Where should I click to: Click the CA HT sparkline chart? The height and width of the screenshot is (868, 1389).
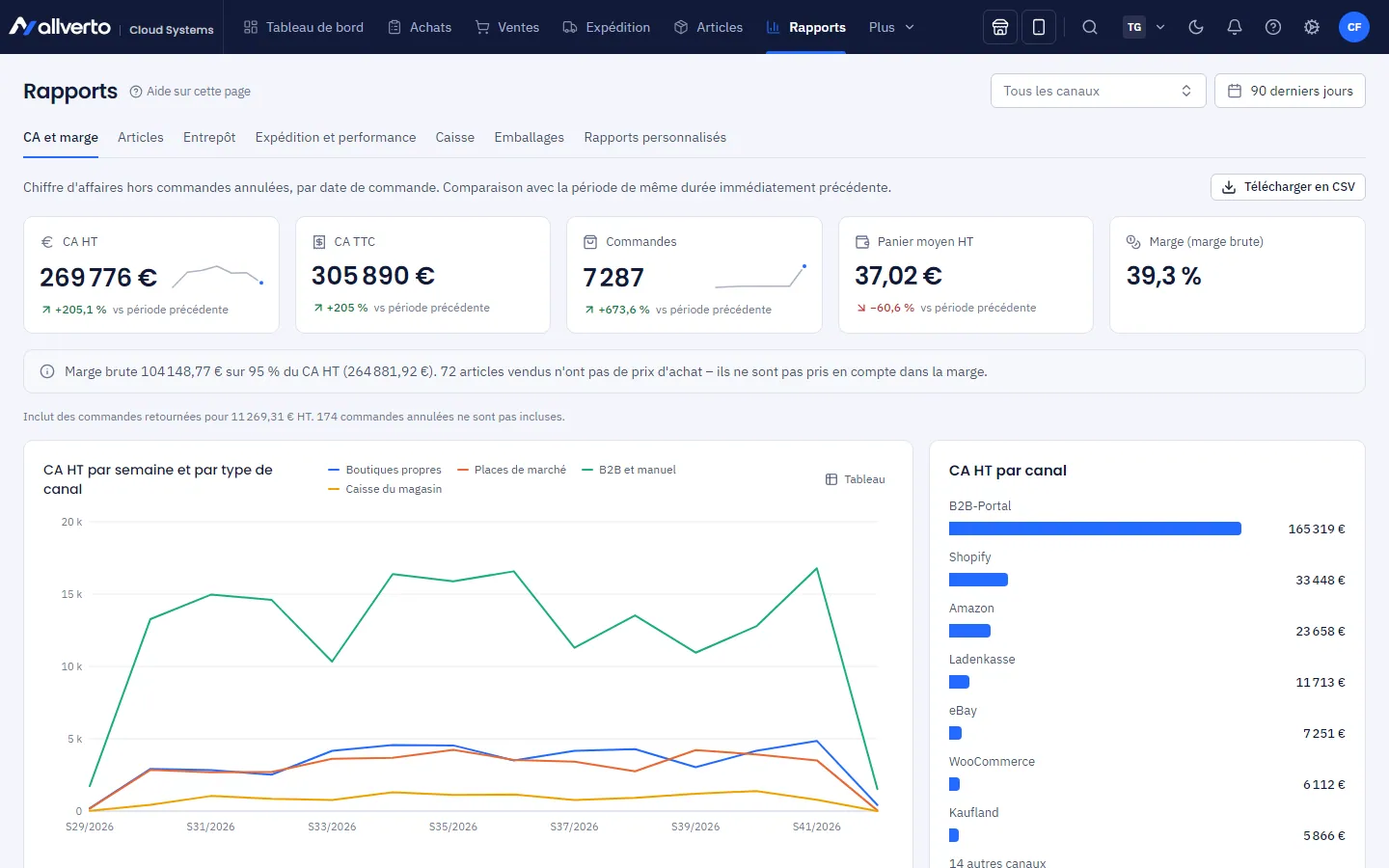218,277
